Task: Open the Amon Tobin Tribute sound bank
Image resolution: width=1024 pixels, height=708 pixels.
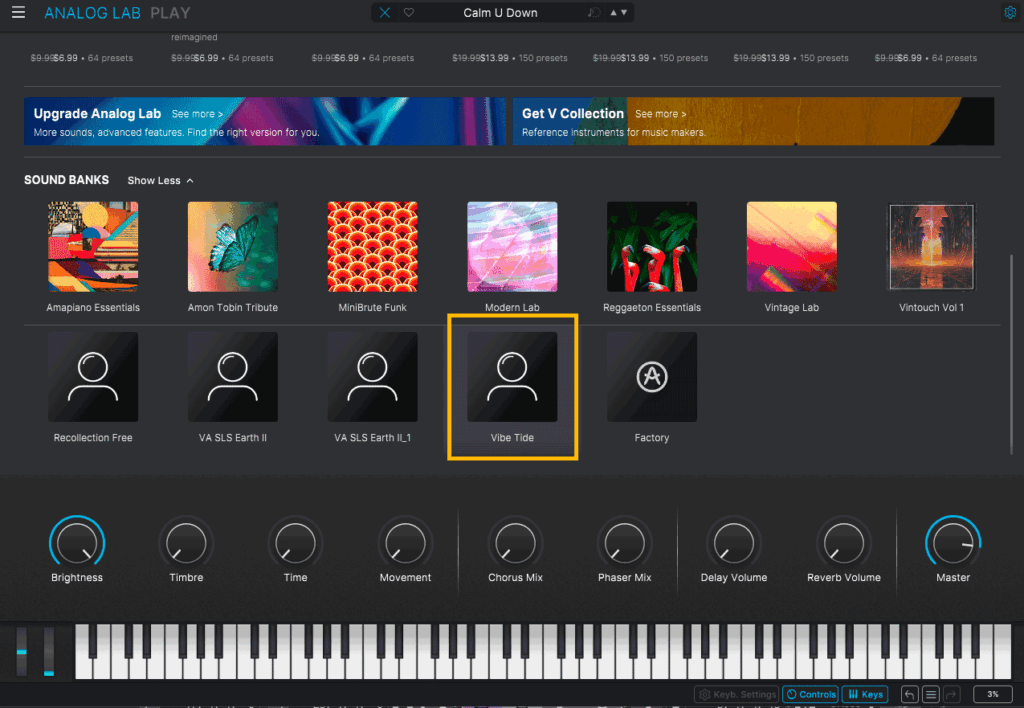Action: point(232,257)
